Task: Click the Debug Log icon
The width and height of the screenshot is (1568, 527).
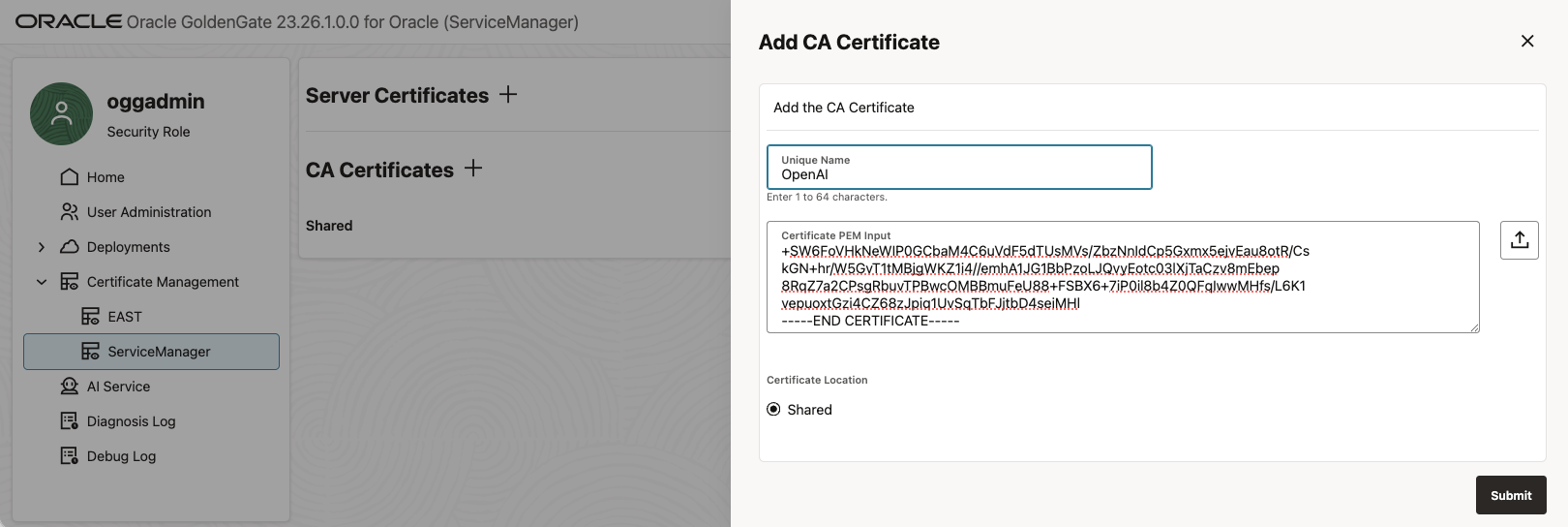Action: [69, 456]
